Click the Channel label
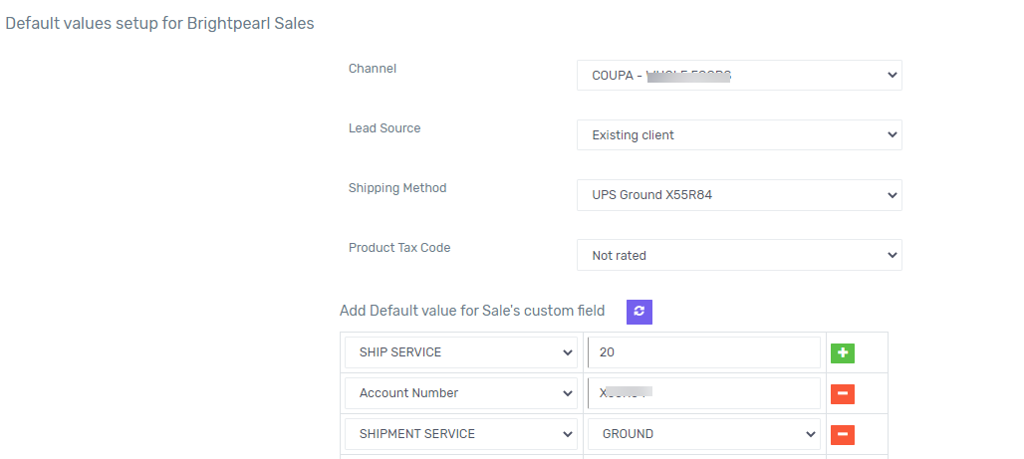The image size is (1024, 459). point(372,68)
